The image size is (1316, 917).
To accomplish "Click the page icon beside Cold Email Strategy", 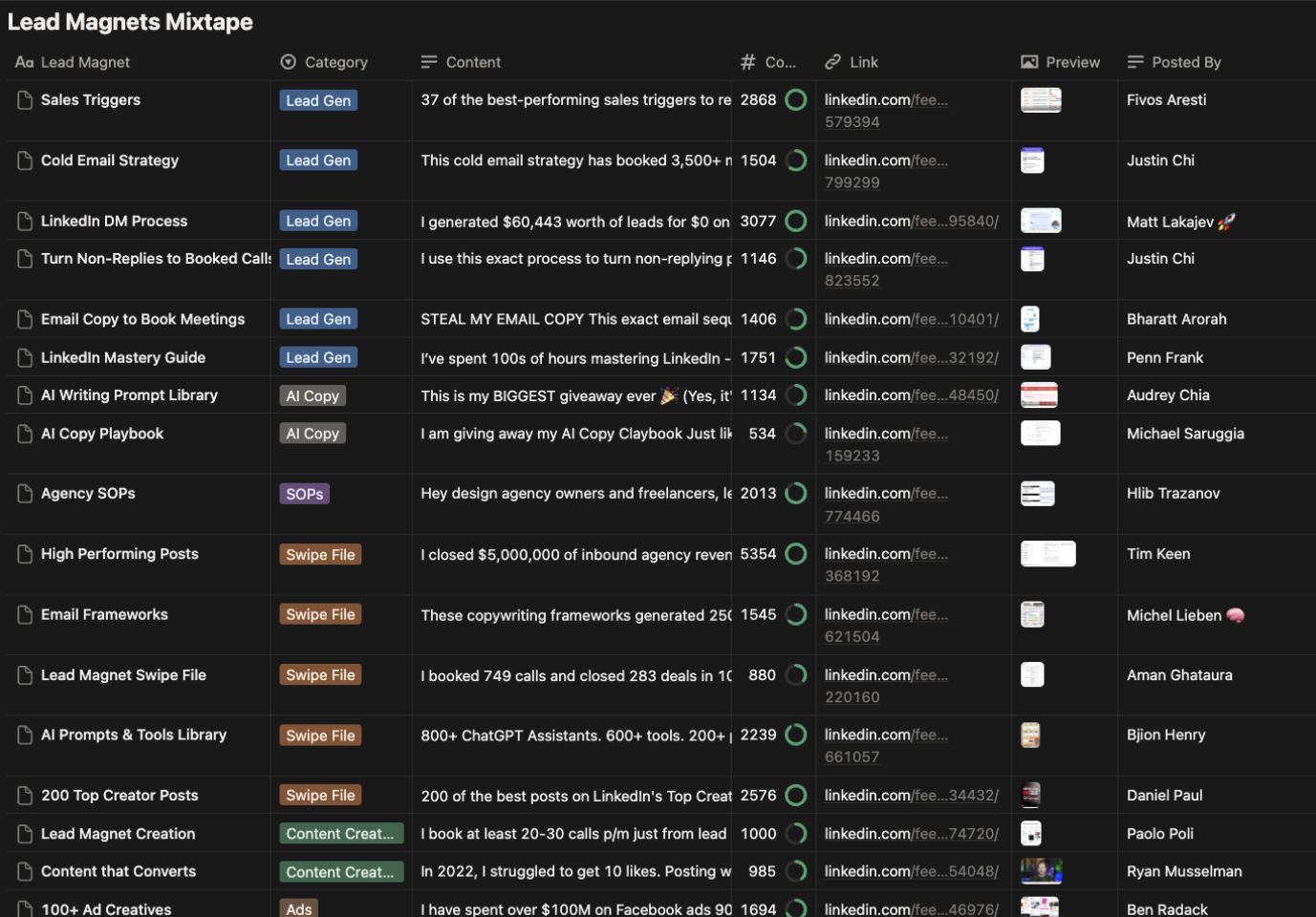I will coord(25,160).
